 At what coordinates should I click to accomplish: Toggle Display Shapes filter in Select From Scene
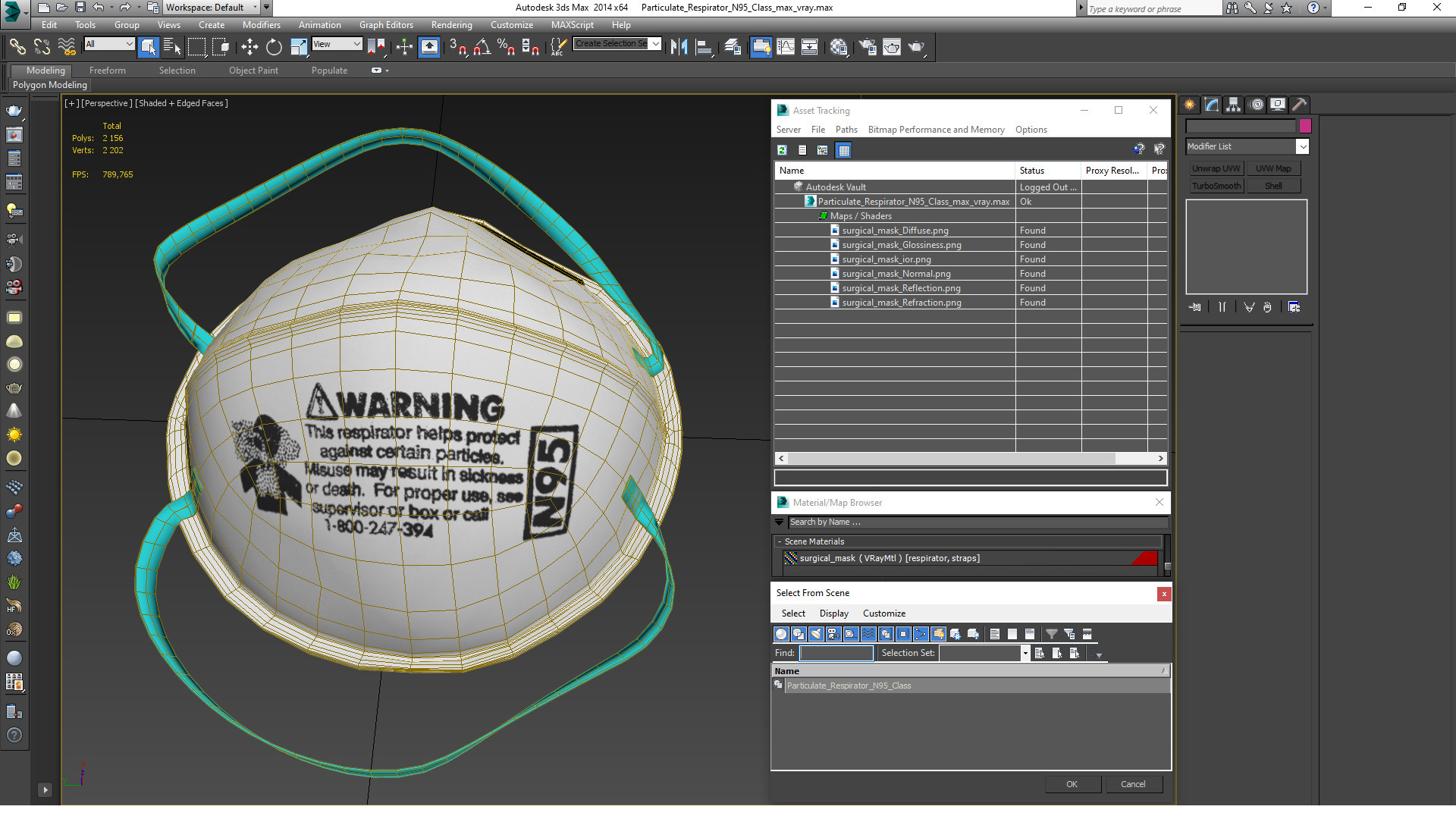[799, 634]
